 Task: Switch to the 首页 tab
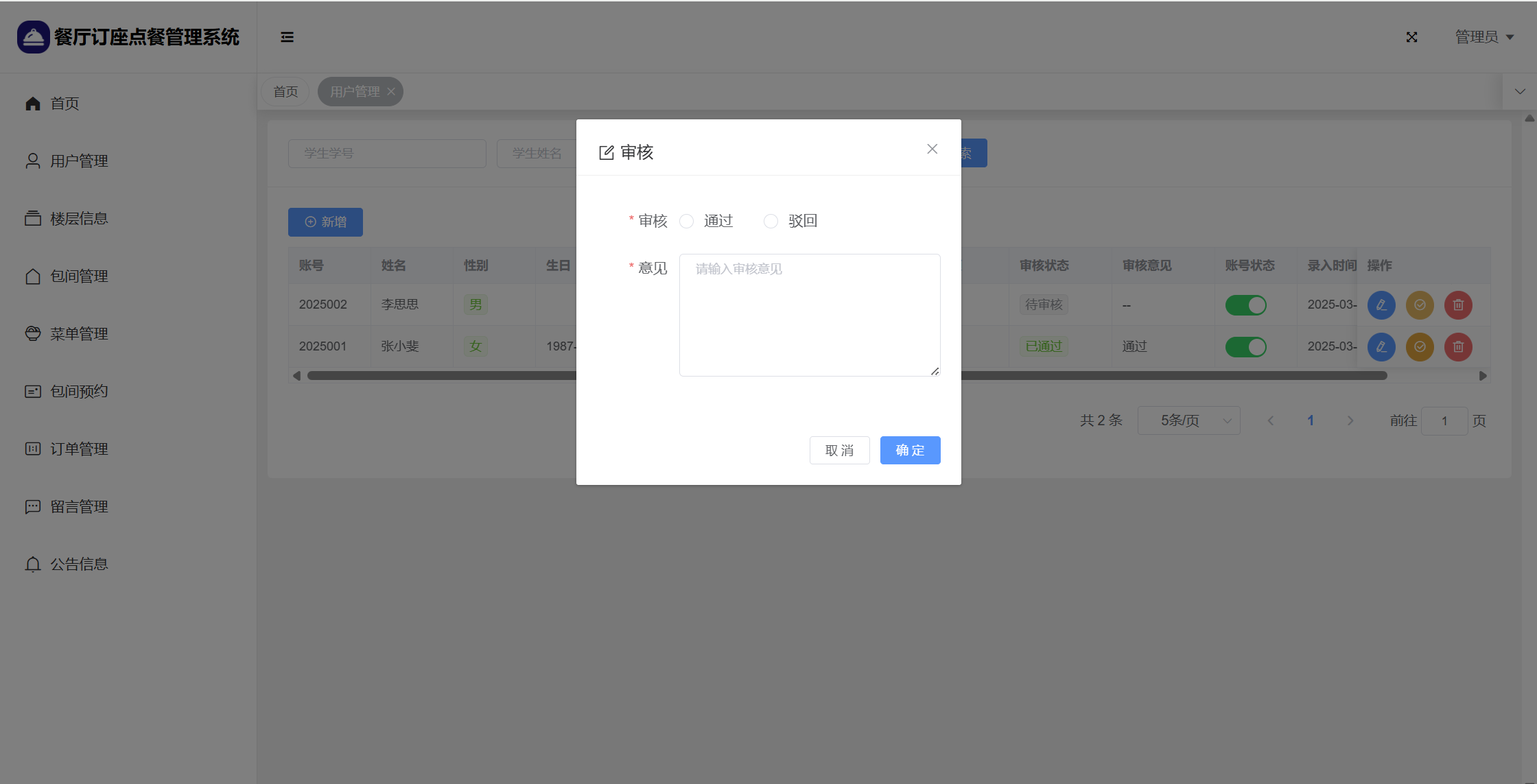(x=285, y=92)
